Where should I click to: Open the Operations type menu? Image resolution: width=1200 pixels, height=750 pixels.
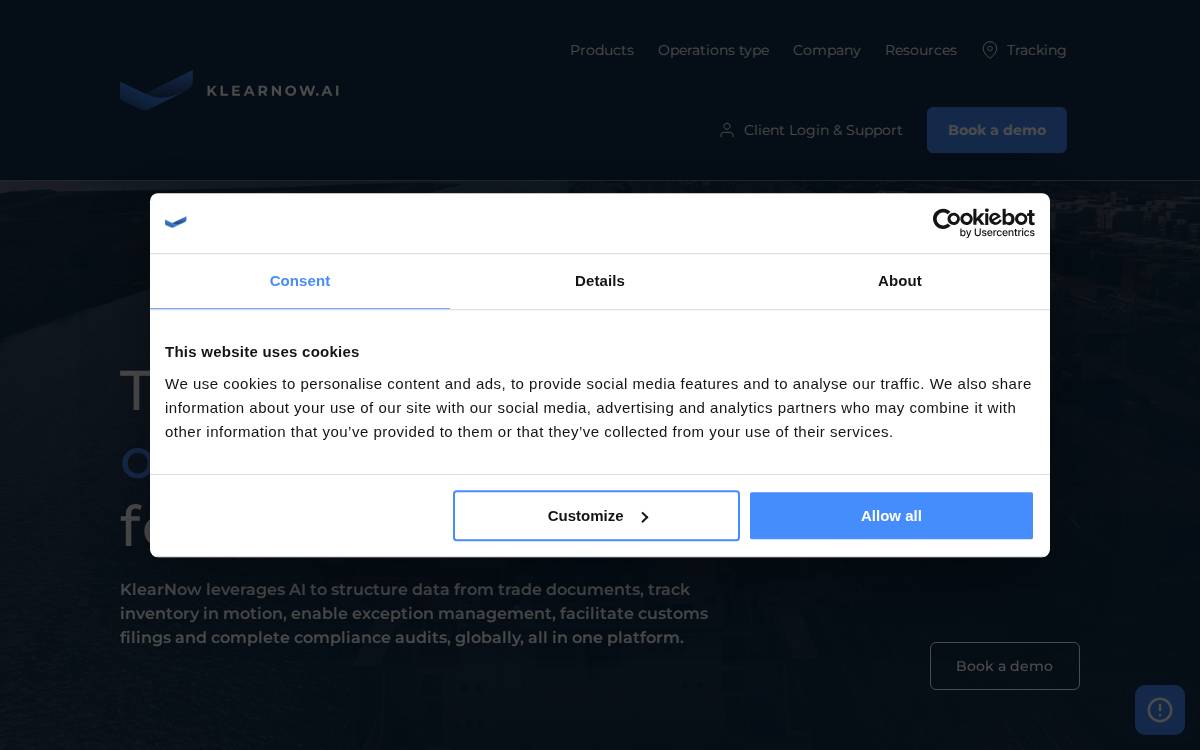[713, 50]
